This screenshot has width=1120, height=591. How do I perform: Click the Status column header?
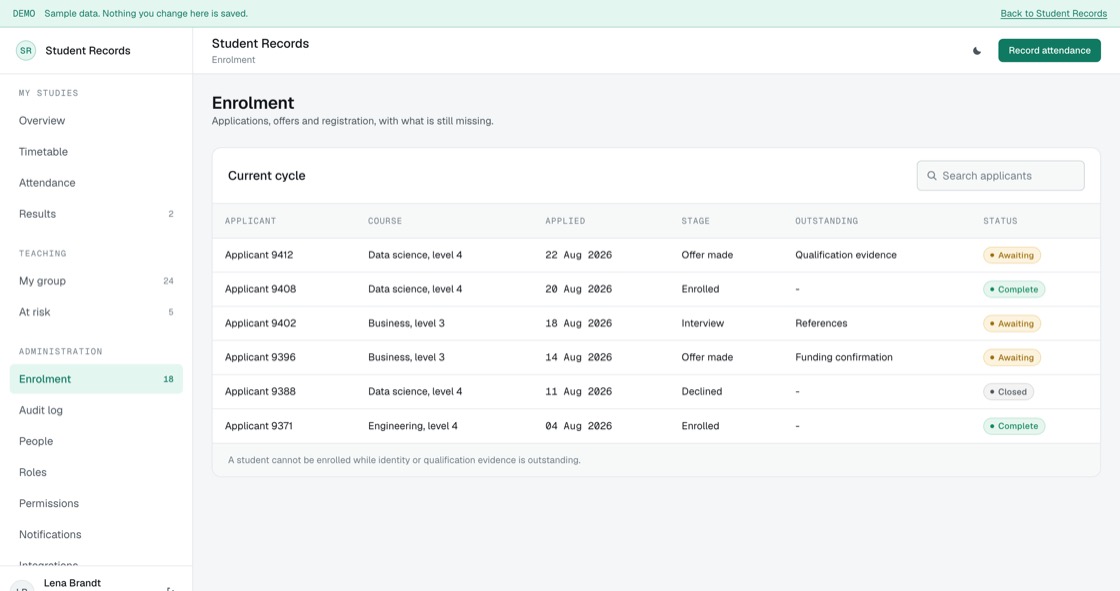1000,221
